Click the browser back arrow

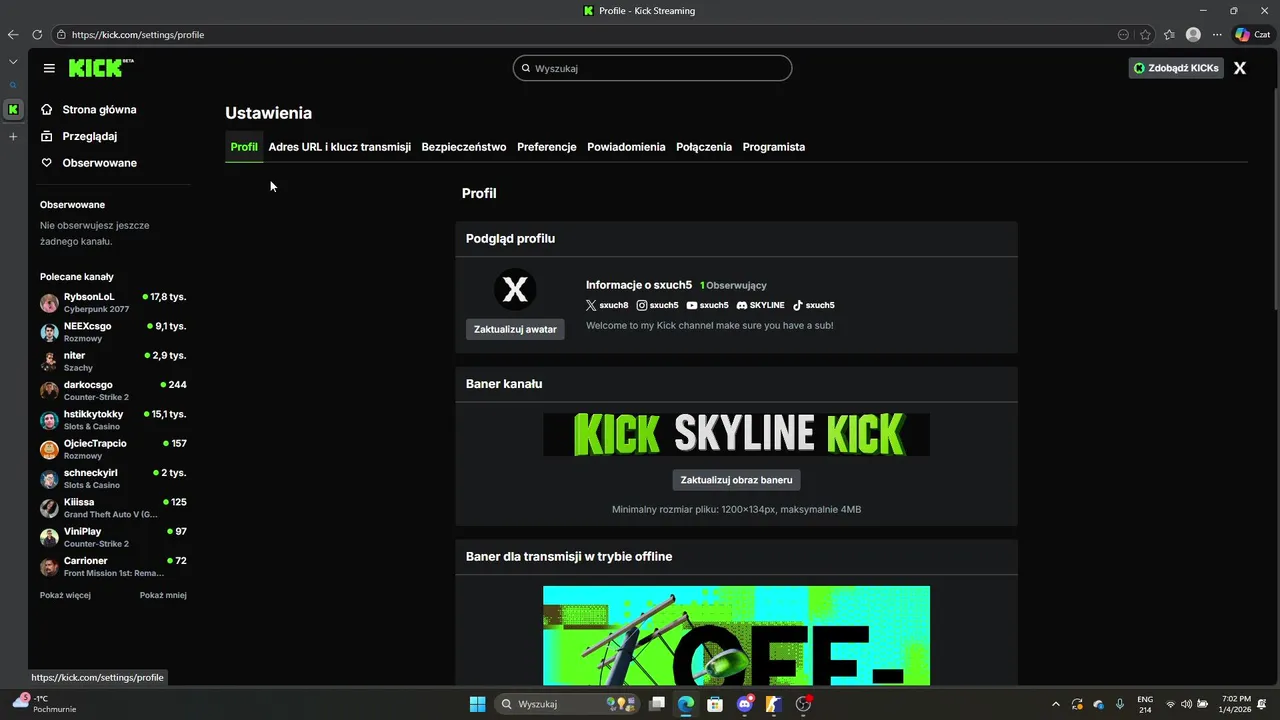coord(13,34)
